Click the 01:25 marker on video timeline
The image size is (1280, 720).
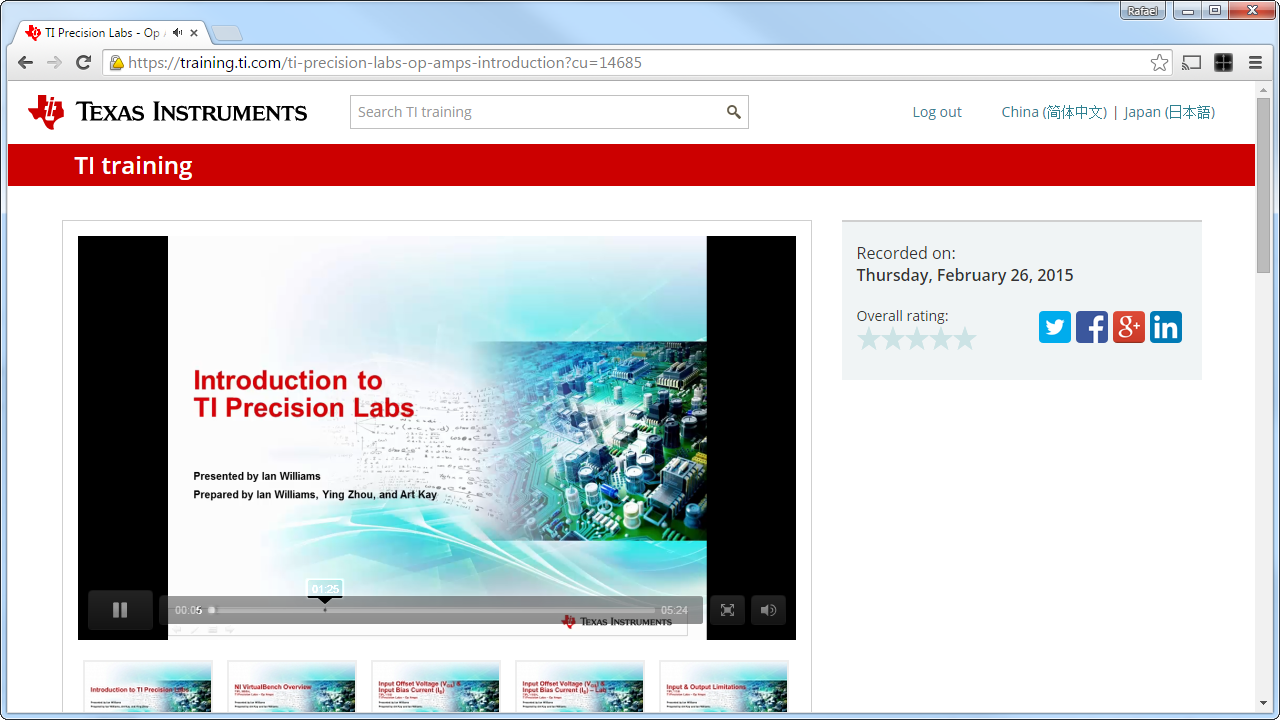(325, 589)
